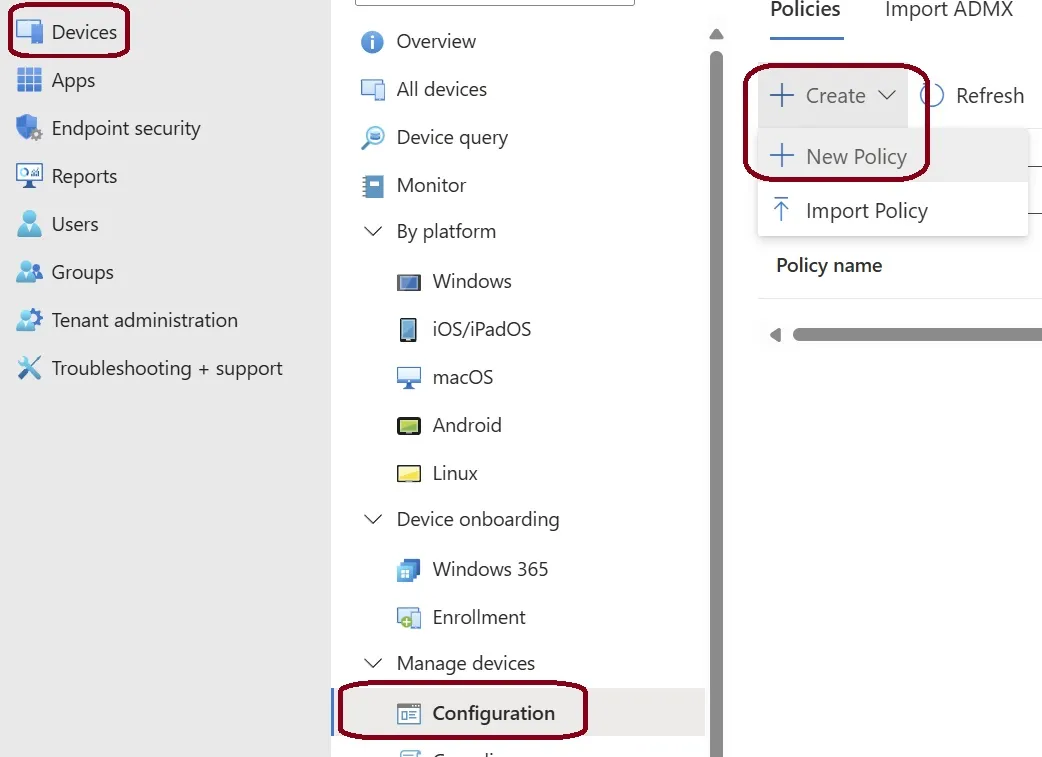Viewport: 1042px width, 757px height.
Task: Choose Import Policy from Create menu
Action: click(893, 210)
